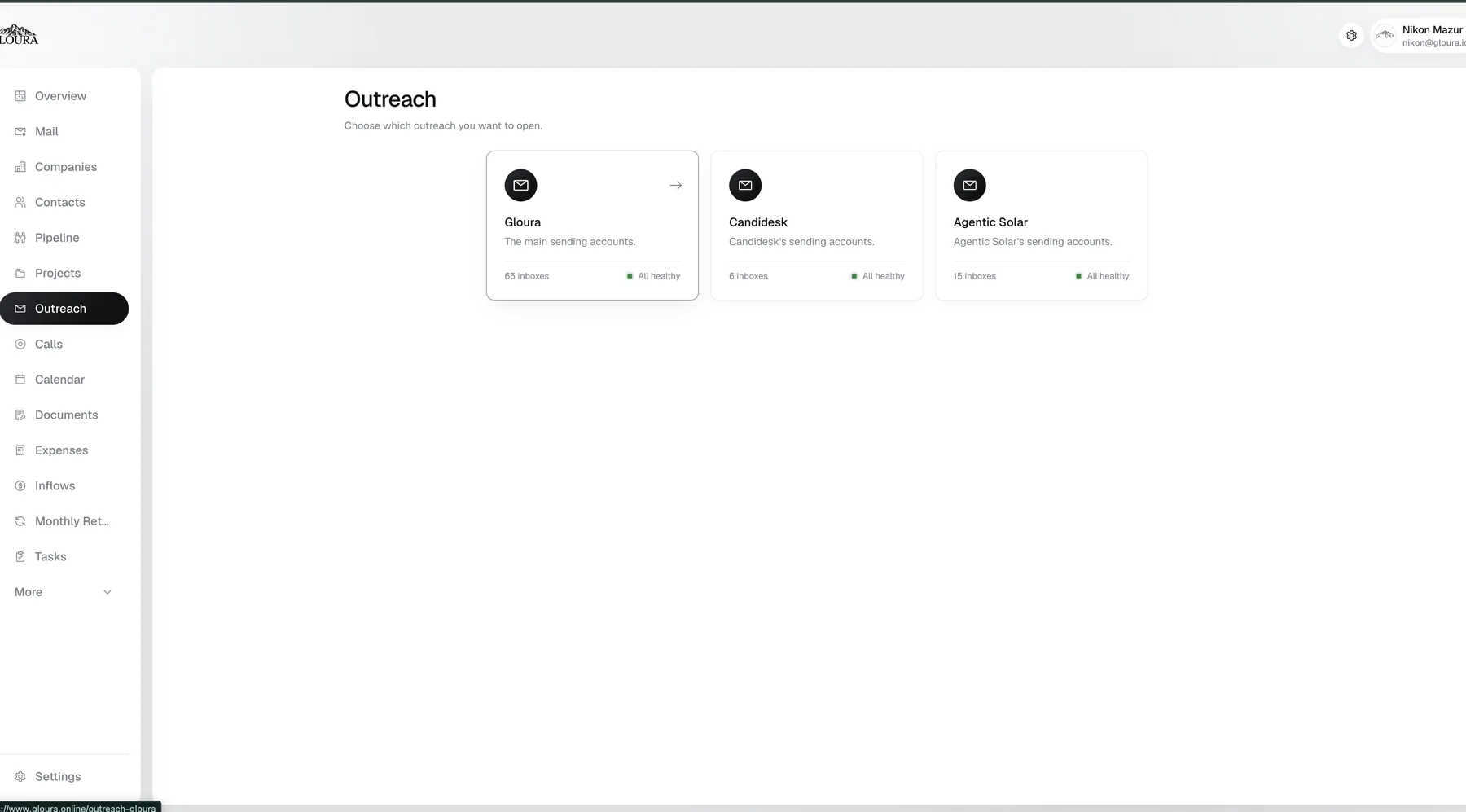Screen dimensions: 1466x812
Task: Click the gear icon next to Settings label
Action: click(20, 777)
